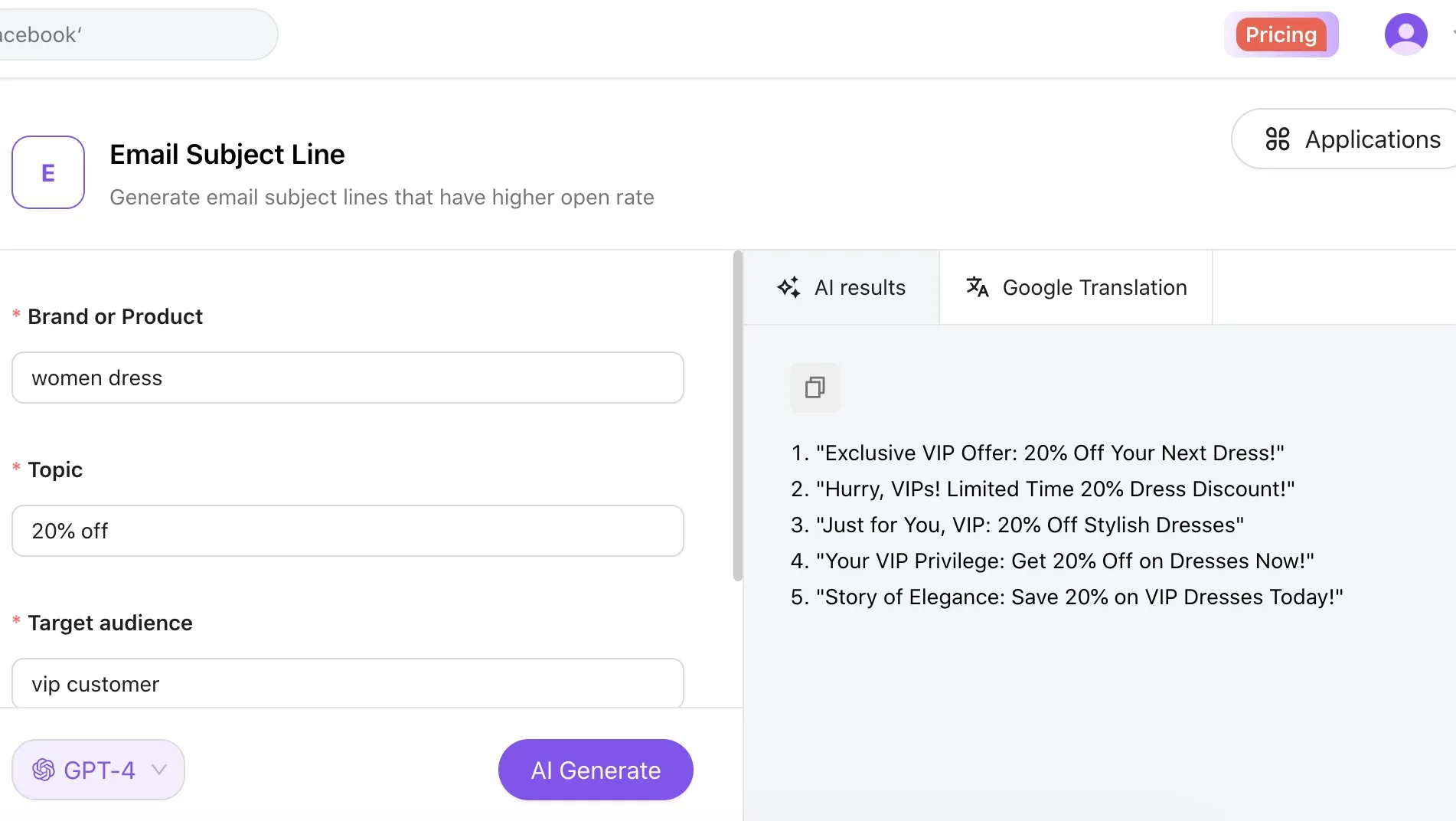Click the red Pricing badge icon

pyautogui.click(x=1281, y=34)
